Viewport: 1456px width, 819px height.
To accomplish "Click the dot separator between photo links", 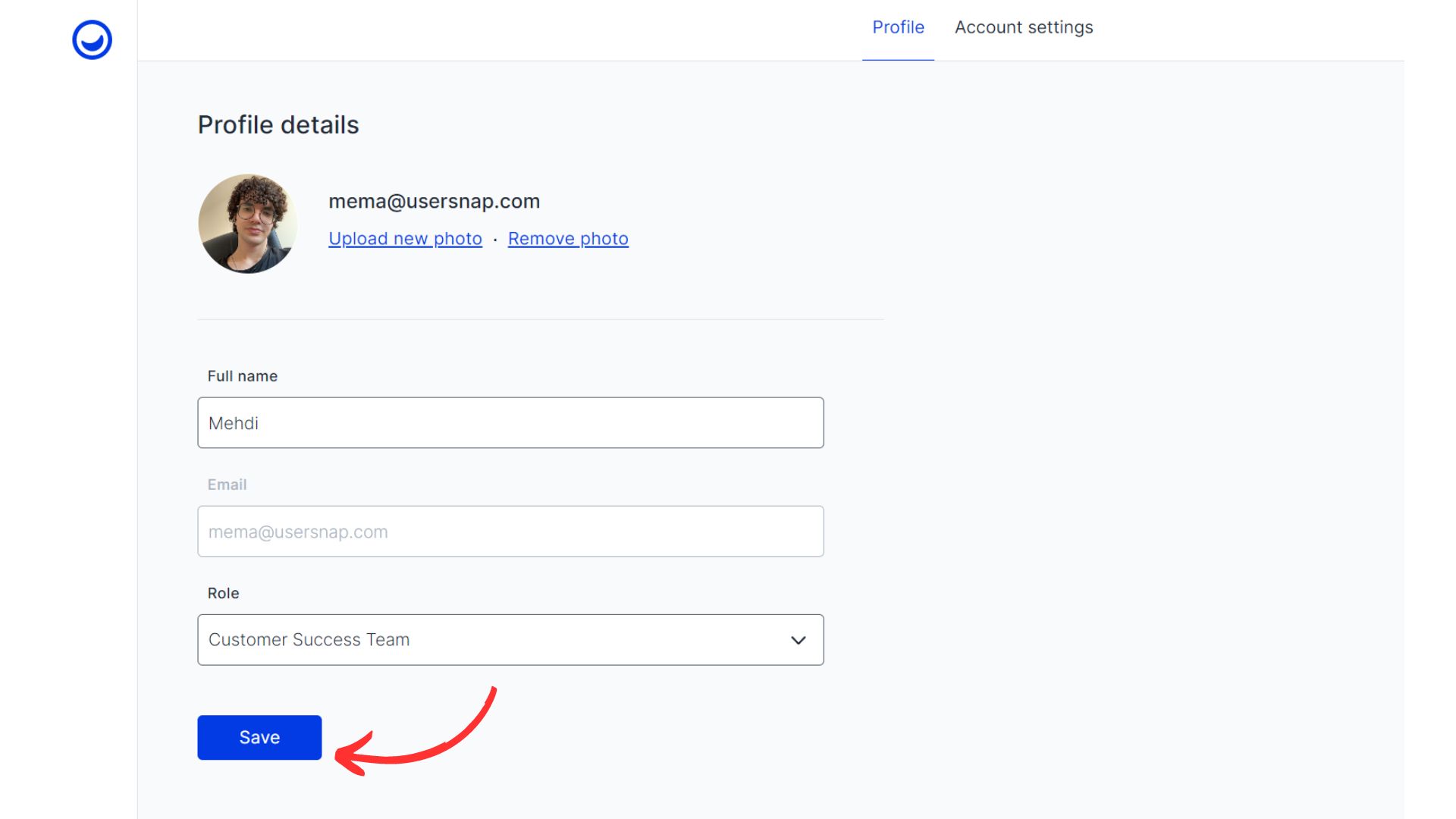I will point(495,240).
